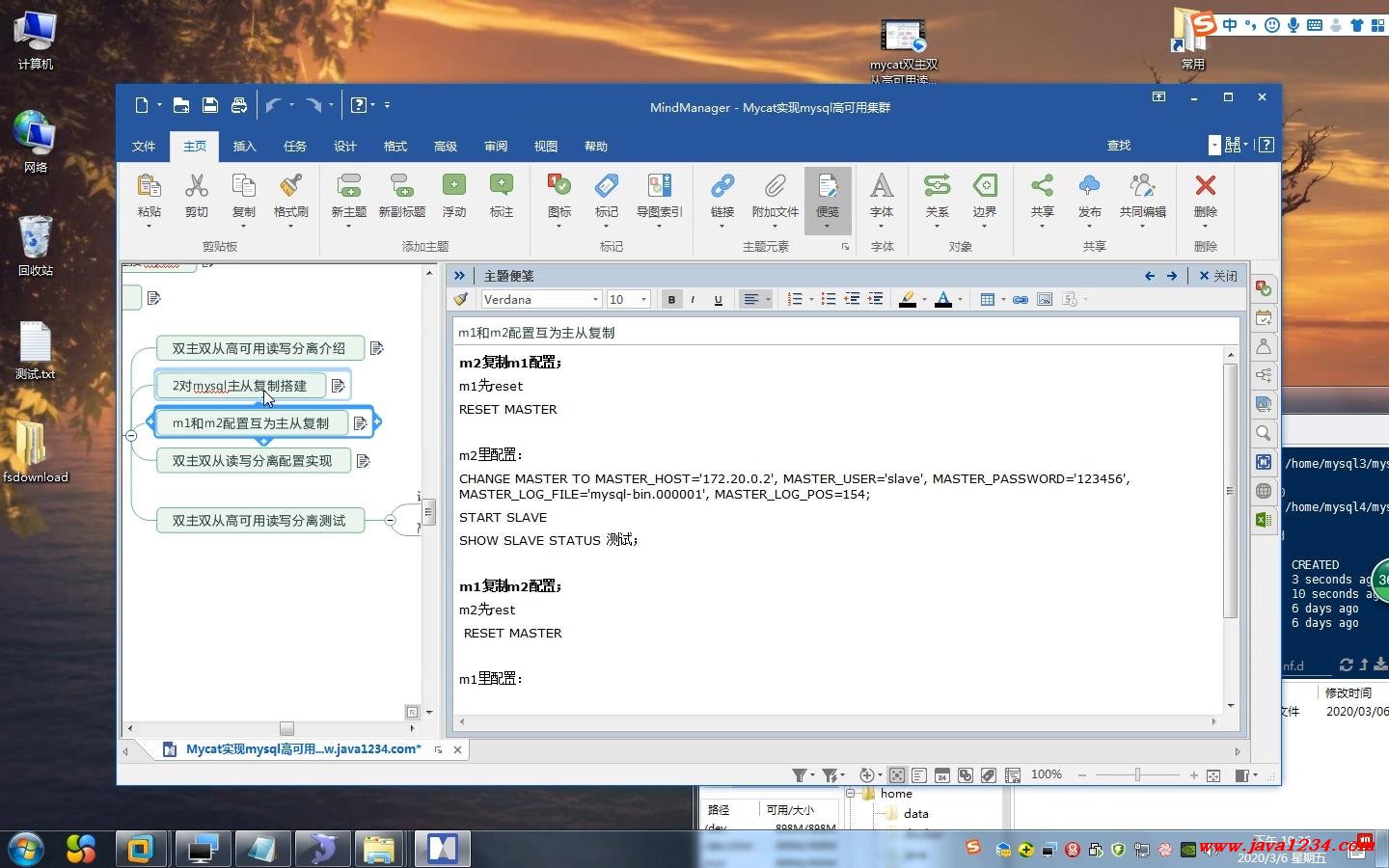Viewport: 1389px width, 868px height.
Task: Toggle the Notes (便笺) ribbon button
Action: (x=828, y=200)
